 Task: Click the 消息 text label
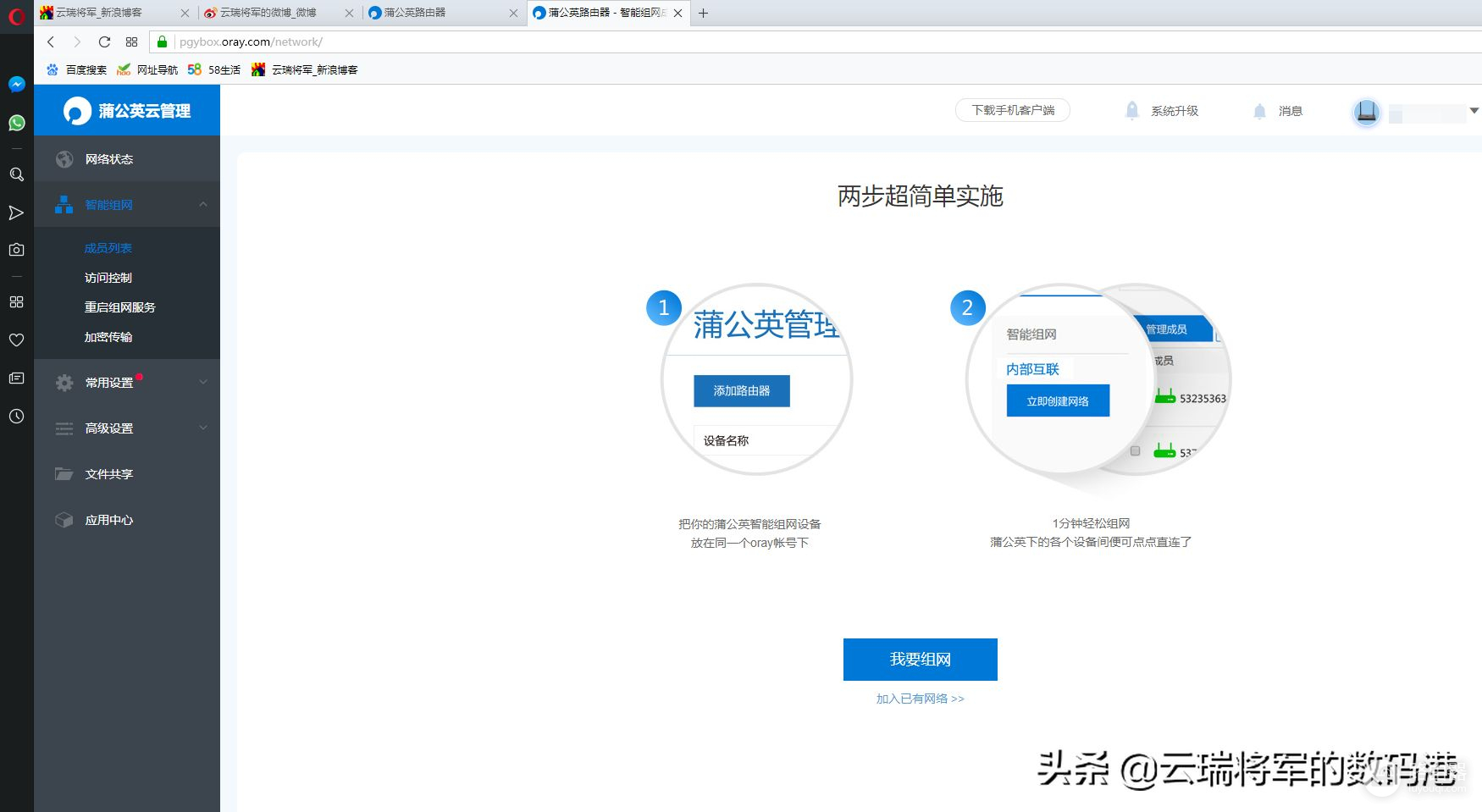[1291, 111]
